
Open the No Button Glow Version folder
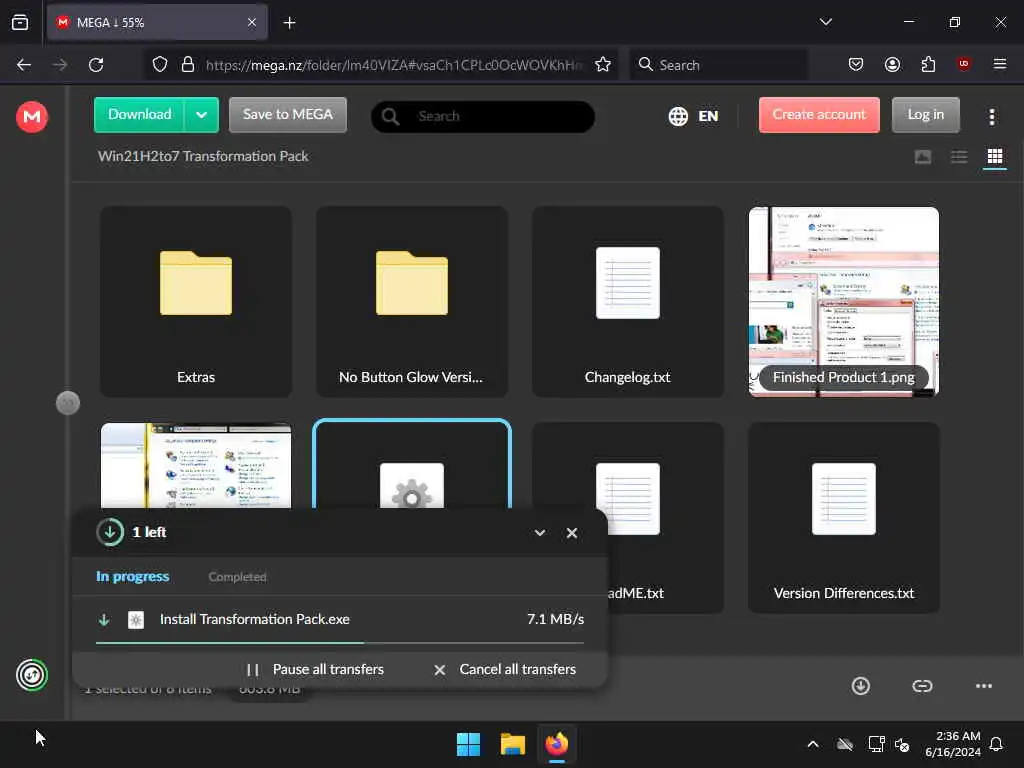coord(411,302)
